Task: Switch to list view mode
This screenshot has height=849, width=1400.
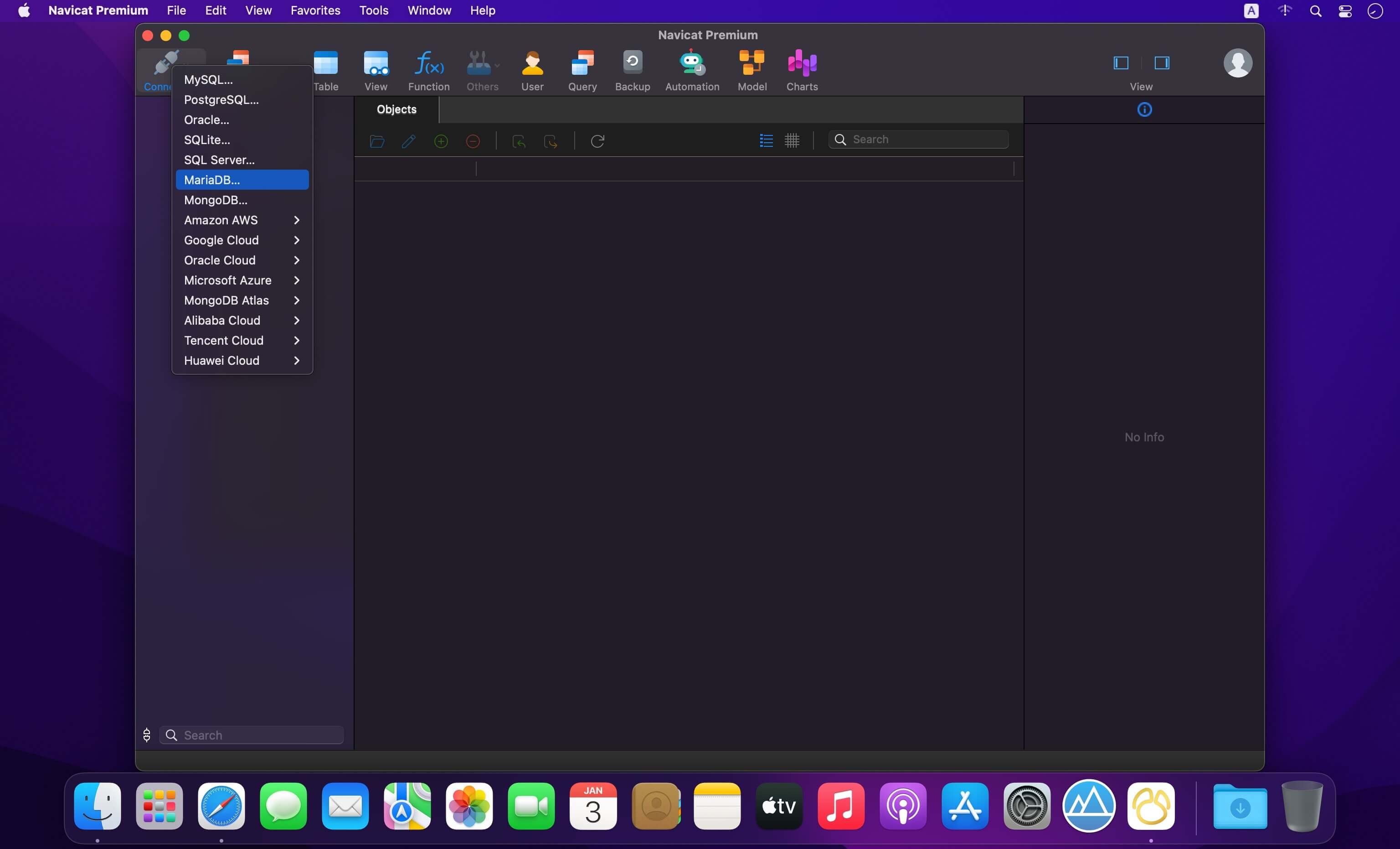Action: (766, 140)
